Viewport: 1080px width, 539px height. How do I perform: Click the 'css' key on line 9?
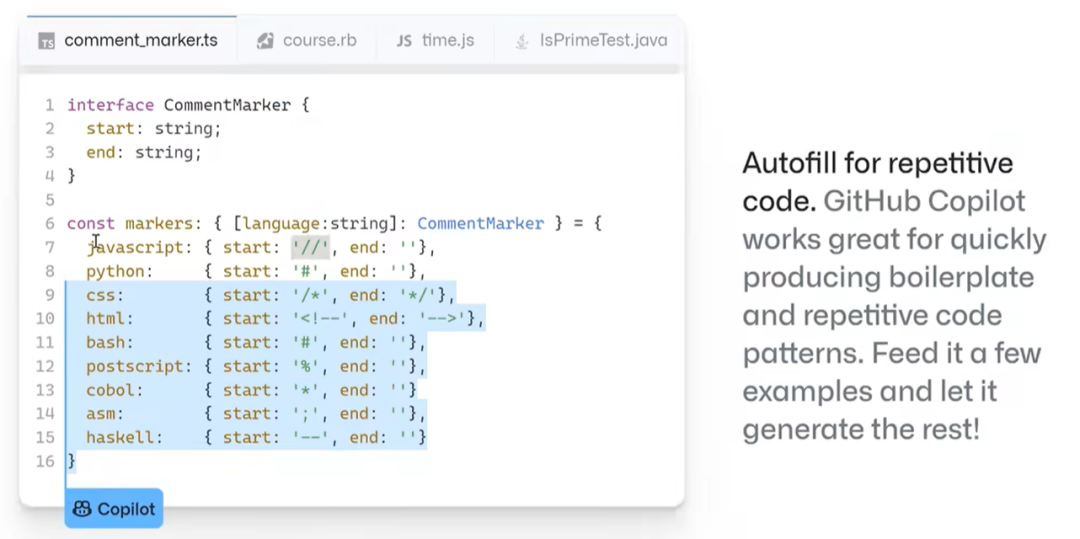pos(101,295)
